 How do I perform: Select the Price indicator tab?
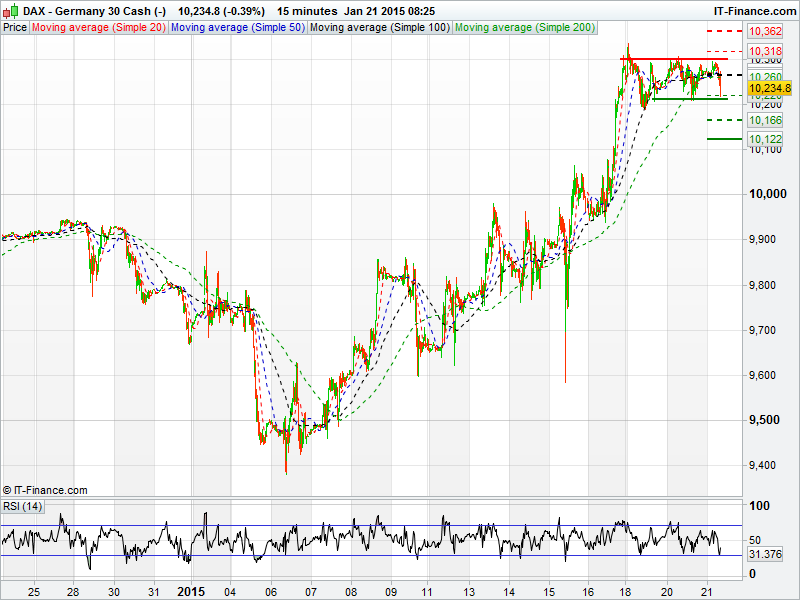(x=15, y=28)
